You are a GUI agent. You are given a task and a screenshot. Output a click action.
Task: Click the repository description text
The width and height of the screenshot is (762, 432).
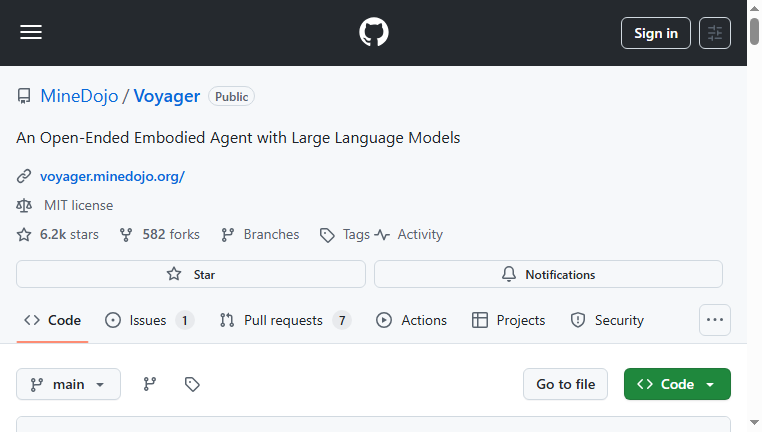[x=238, y=138]
